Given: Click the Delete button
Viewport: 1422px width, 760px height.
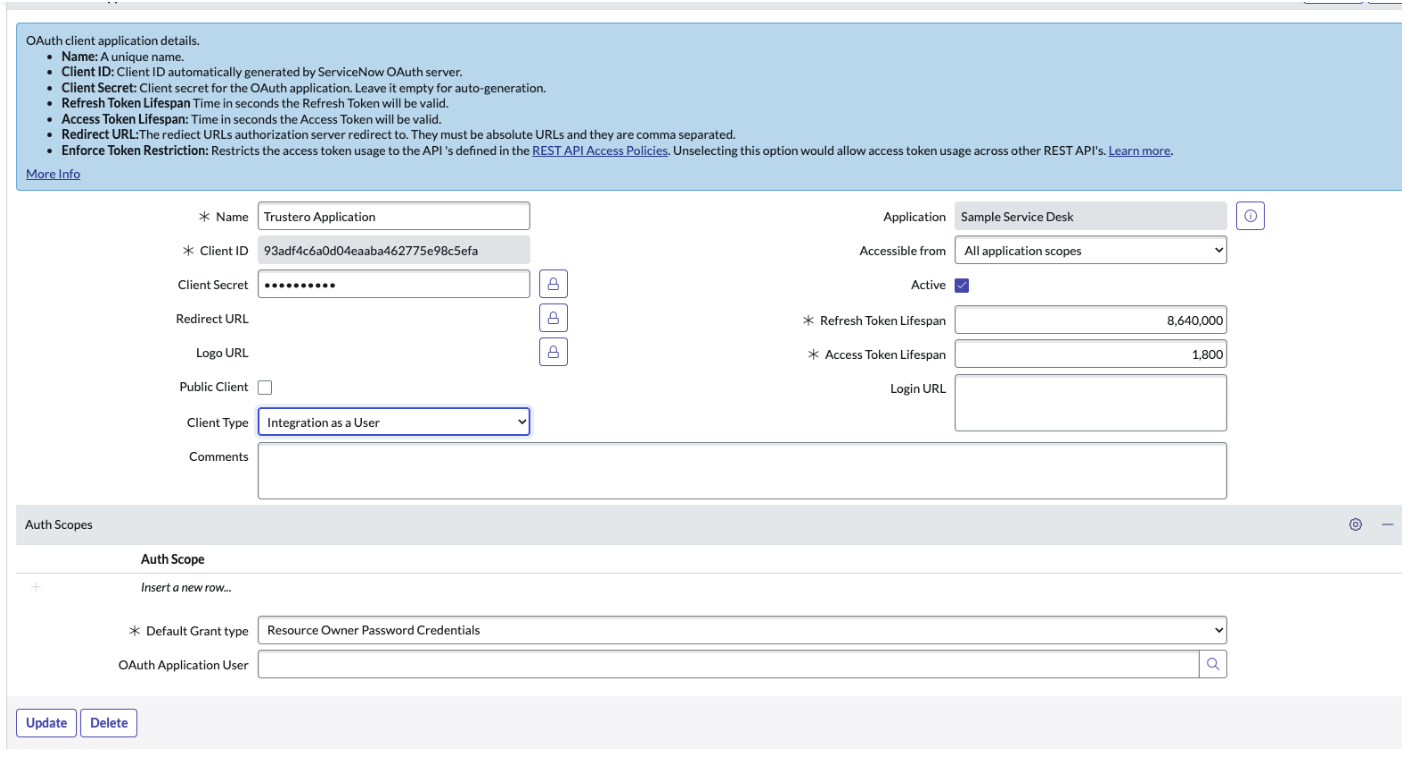Looking at the screenshot, I should click(x=109, y=723).
